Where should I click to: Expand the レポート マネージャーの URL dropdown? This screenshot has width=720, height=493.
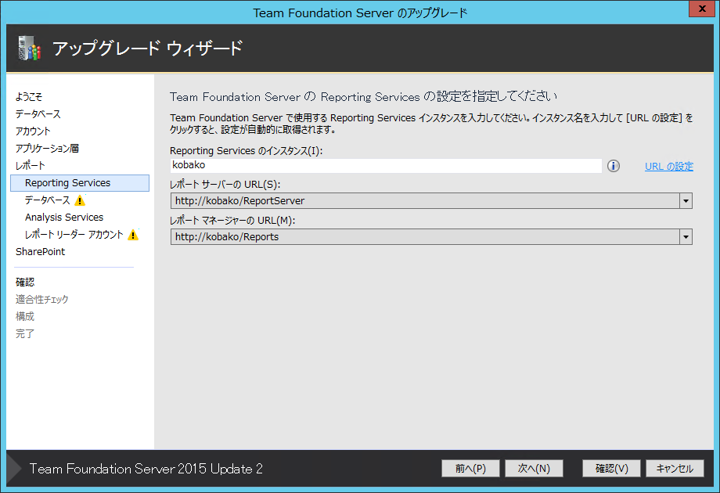[685, 237]
